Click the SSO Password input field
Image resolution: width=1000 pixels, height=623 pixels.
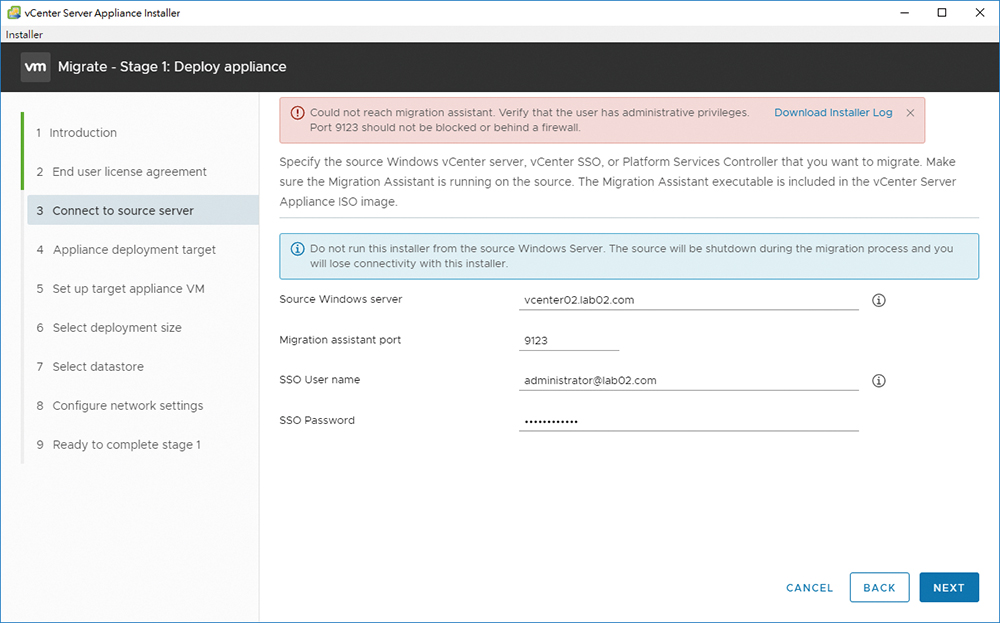tap(688, 421)
